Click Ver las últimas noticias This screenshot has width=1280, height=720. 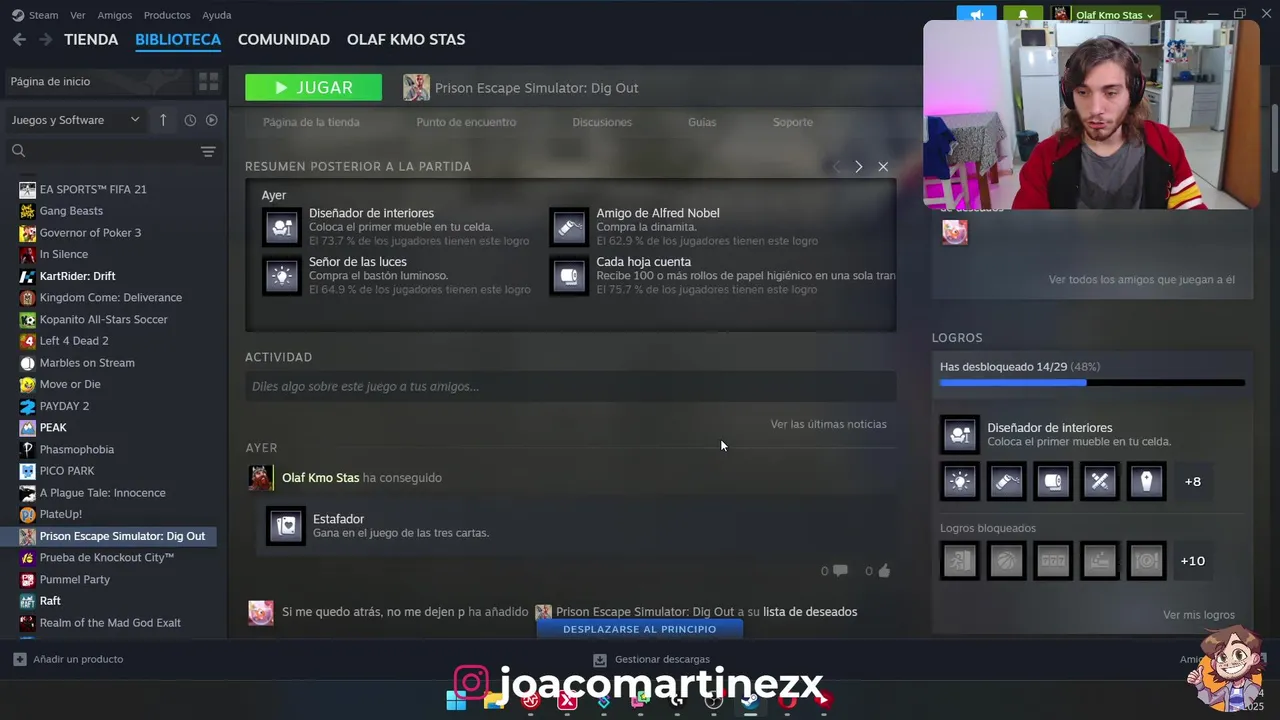pos(828,424)
